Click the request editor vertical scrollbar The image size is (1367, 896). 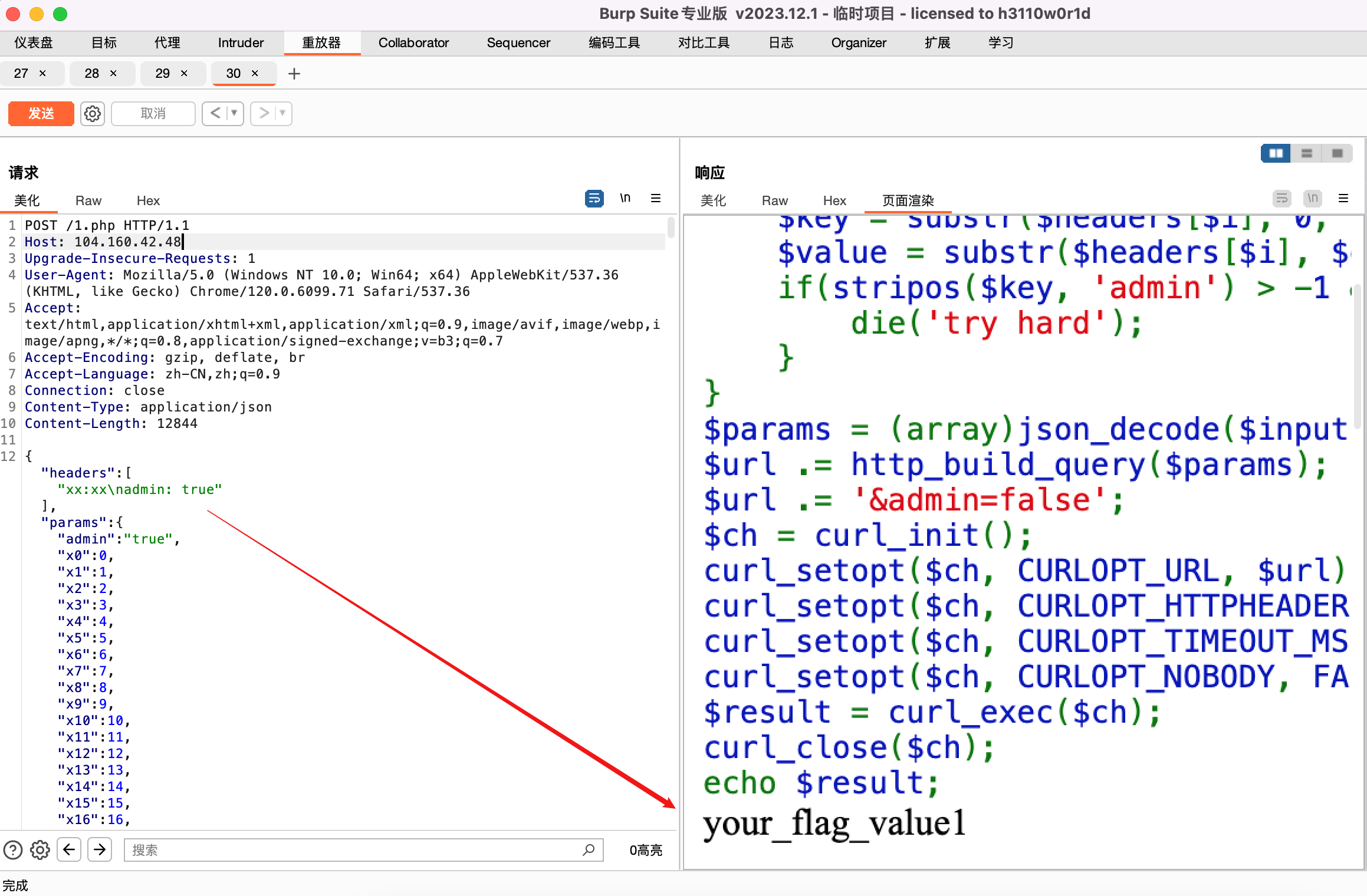(671, 228)
